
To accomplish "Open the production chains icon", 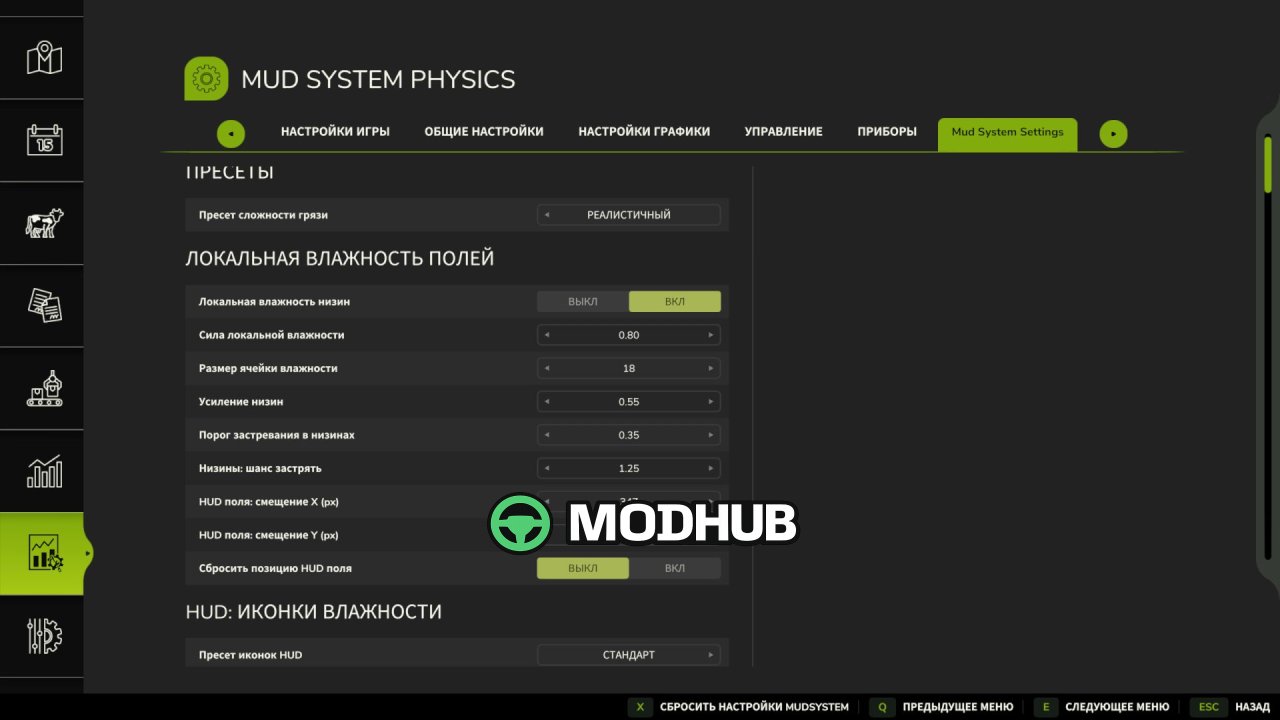I will coord(44,388).
